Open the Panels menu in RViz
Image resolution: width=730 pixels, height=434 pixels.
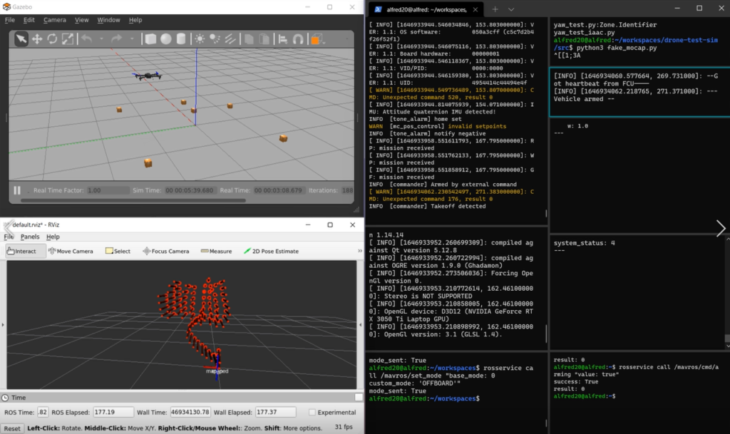[30, 237]
